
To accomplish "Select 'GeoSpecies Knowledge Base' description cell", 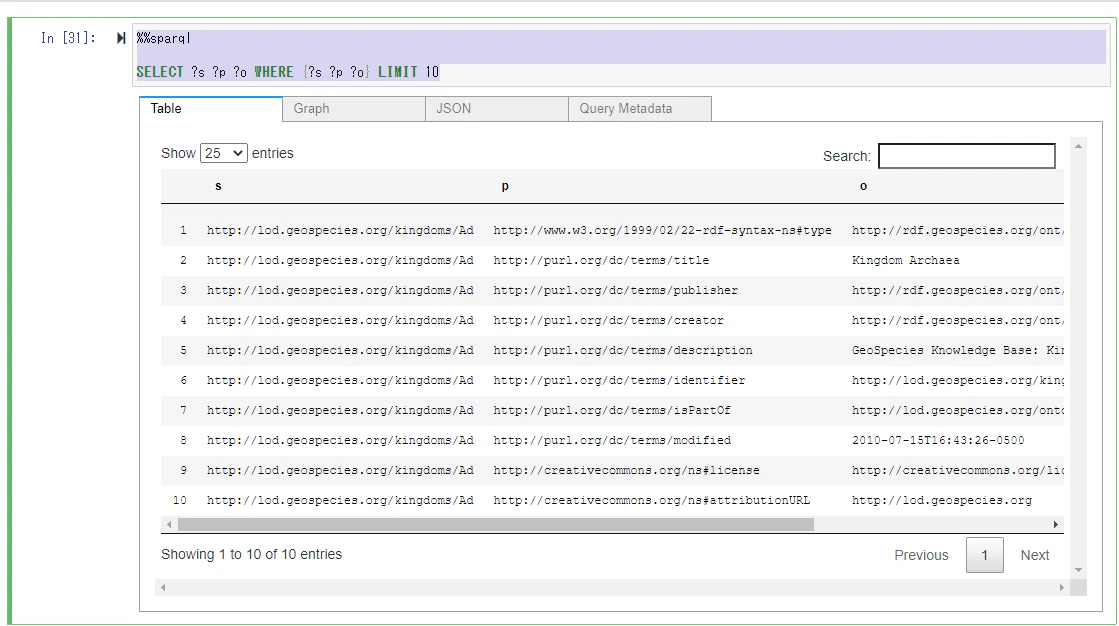I will click(x=957, y=350).
